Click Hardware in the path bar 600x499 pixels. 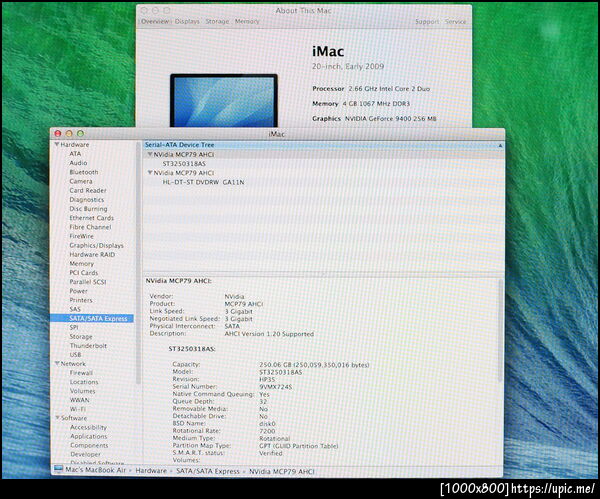(x=151, y=471)
